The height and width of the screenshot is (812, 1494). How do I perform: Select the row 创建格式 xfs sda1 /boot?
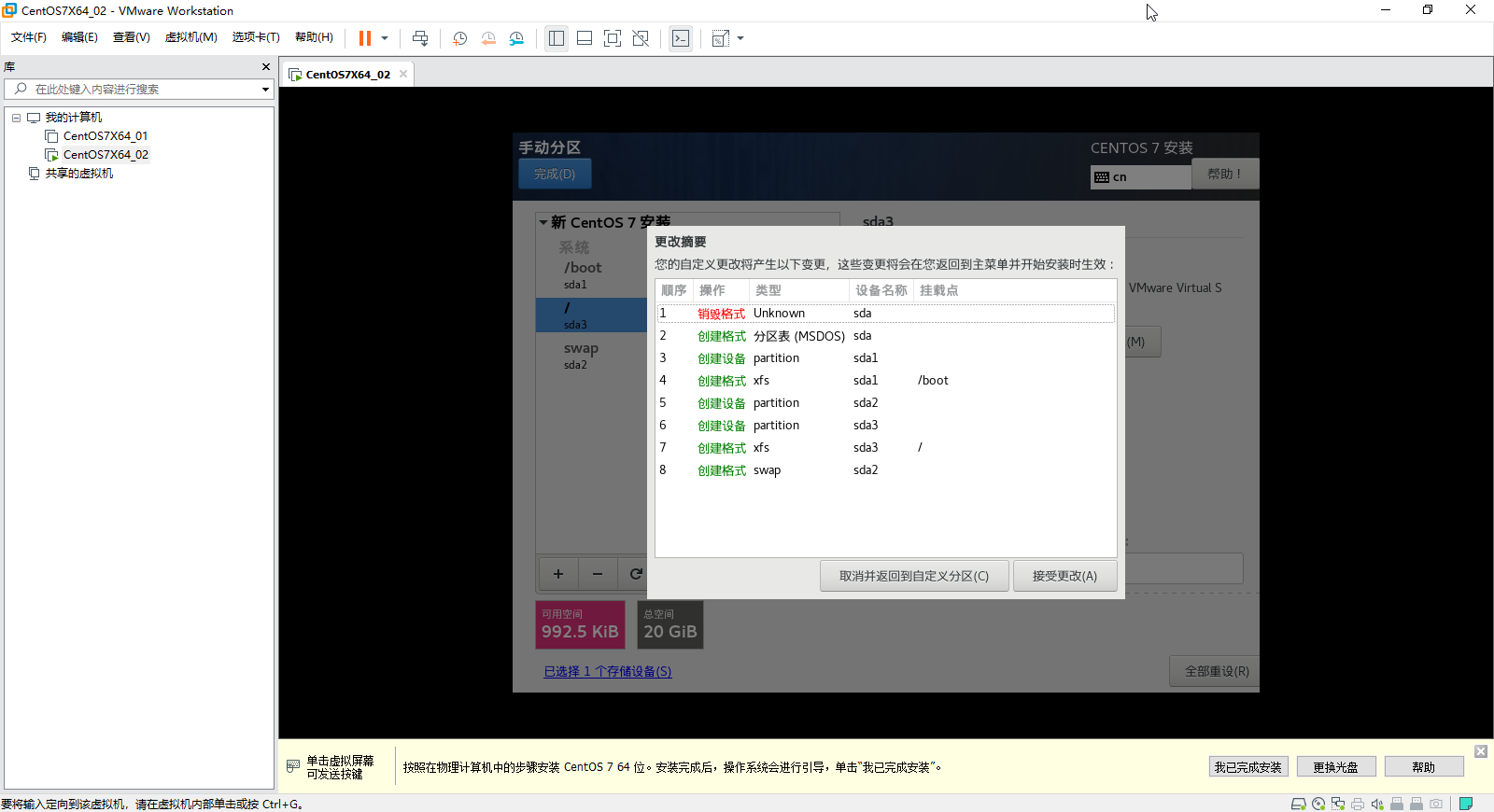pyautogui.click(x=885, y=381)
